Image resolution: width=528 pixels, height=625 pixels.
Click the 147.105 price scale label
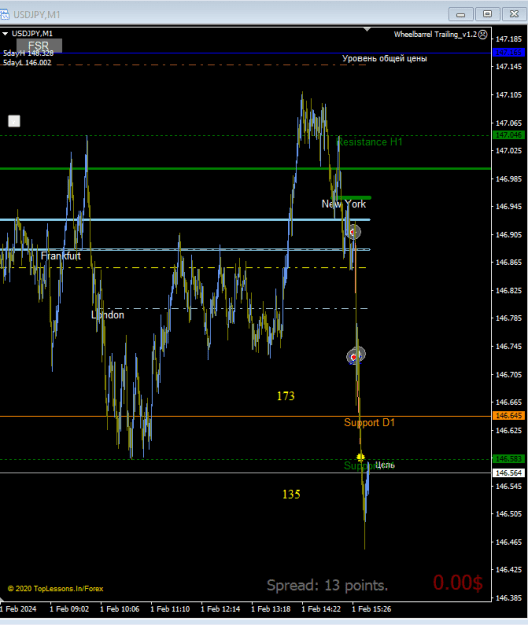coord(508,95)
